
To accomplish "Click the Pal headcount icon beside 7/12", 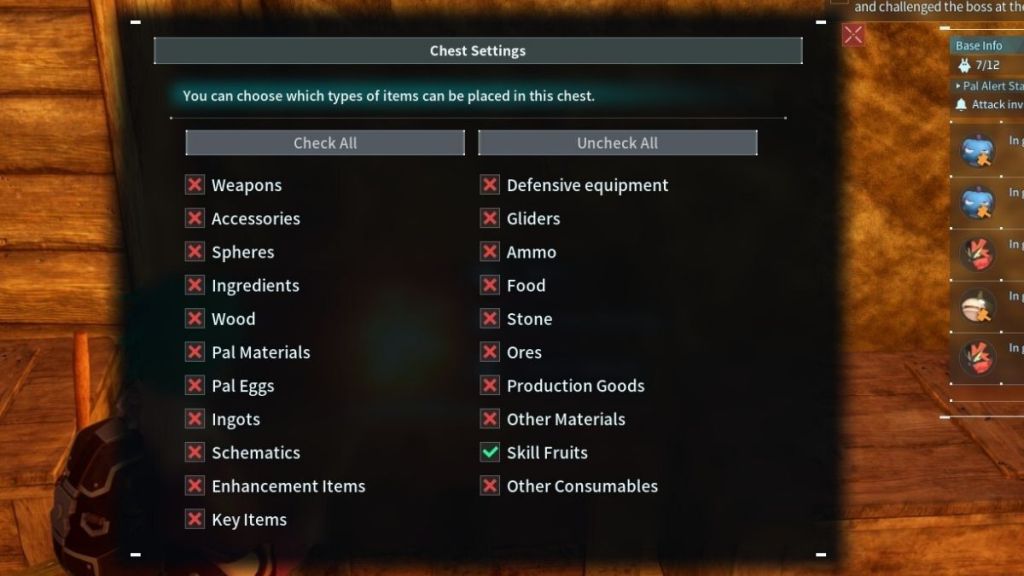I will coord(963,67).
